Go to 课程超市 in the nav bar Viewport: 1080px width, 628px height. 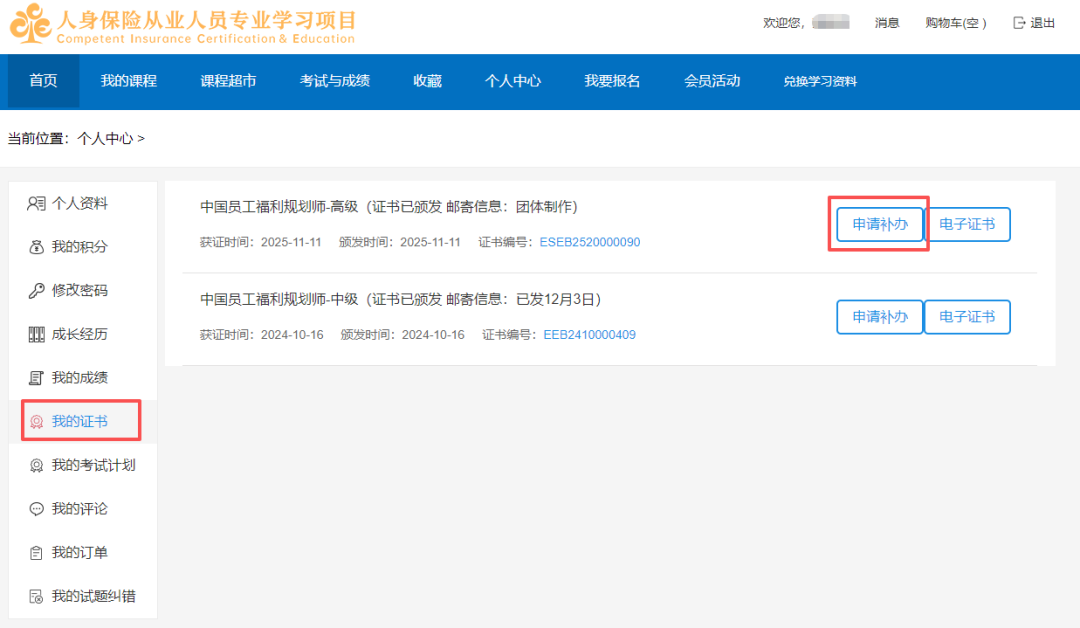pyautogui.click(x=228, y=81)
